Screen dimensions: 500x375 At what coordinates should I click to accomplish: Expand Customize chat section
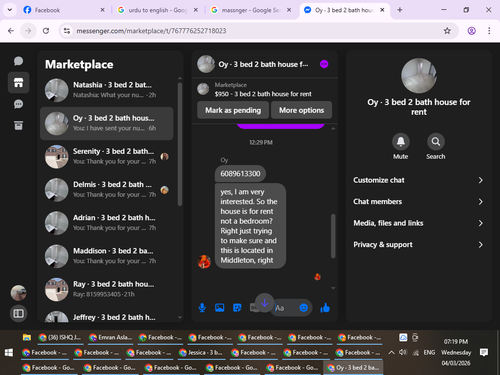tap(418, 180)
